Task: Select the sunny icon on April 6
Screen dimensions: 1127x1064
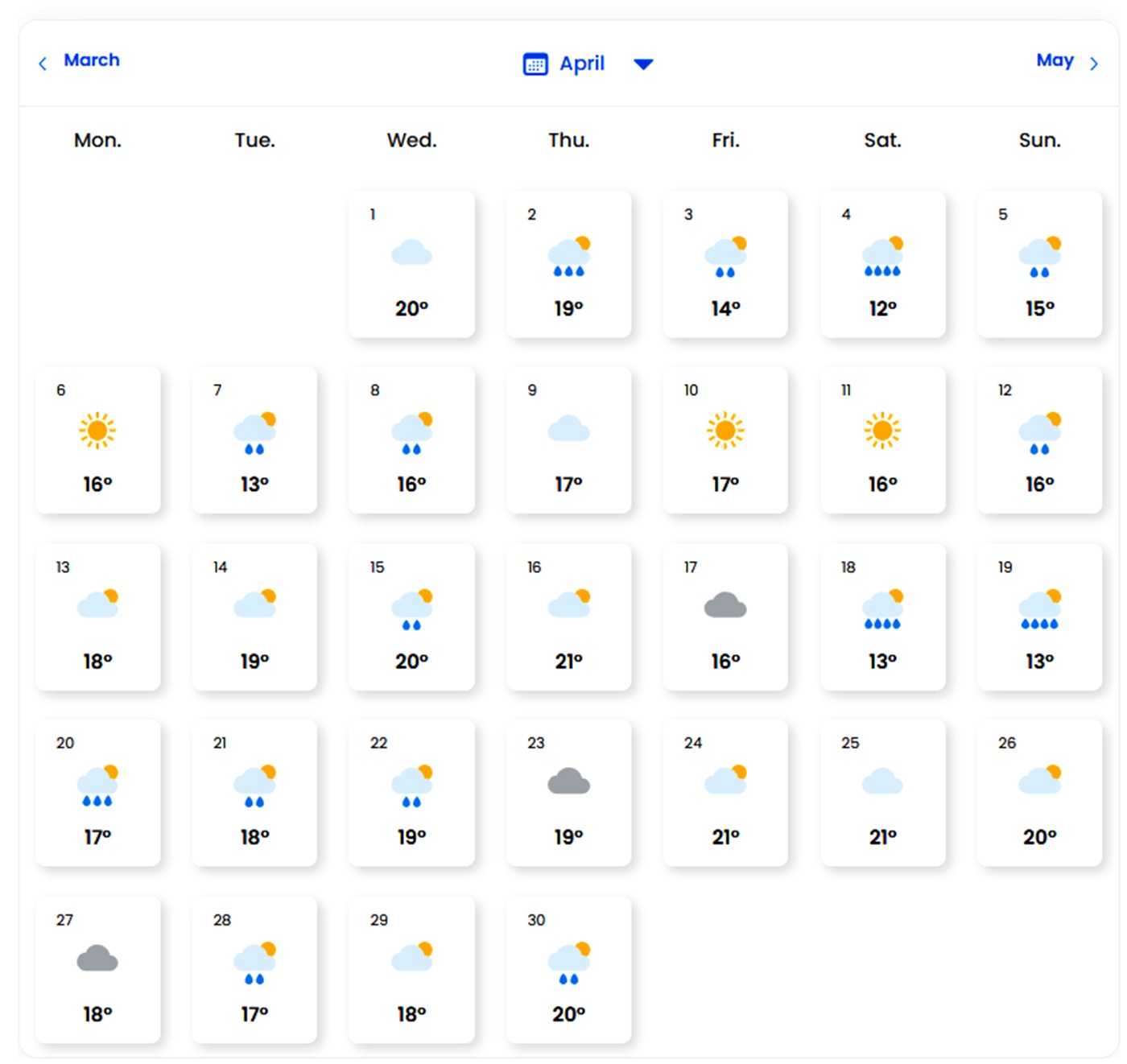Action: click(x=97, y=431)
